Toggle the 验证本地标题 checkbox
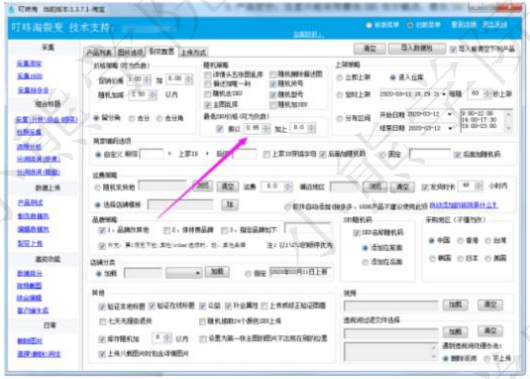Viewport: 530px width, 379px height. coord(101,307)
